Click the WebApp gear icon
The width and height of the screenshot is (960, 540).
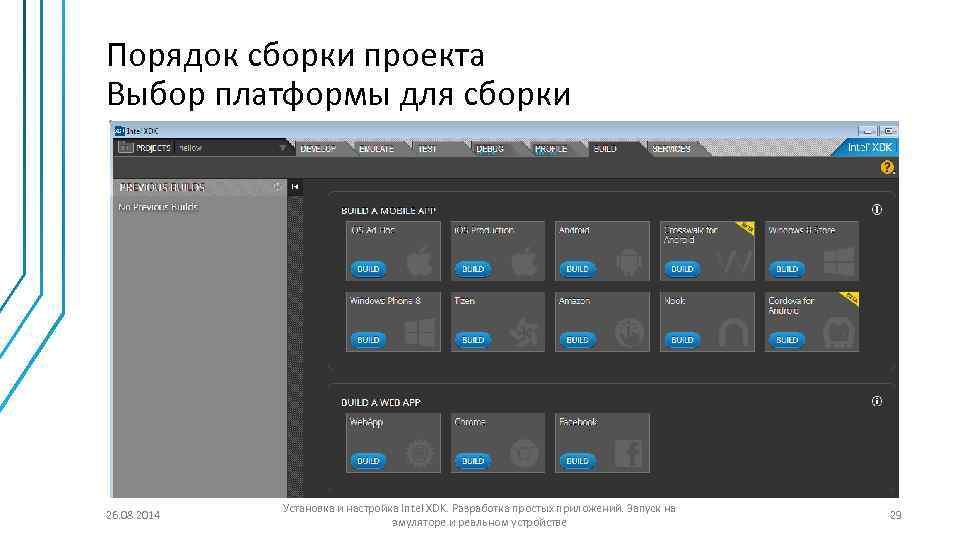pyautogui.click(x=420, y=454)
